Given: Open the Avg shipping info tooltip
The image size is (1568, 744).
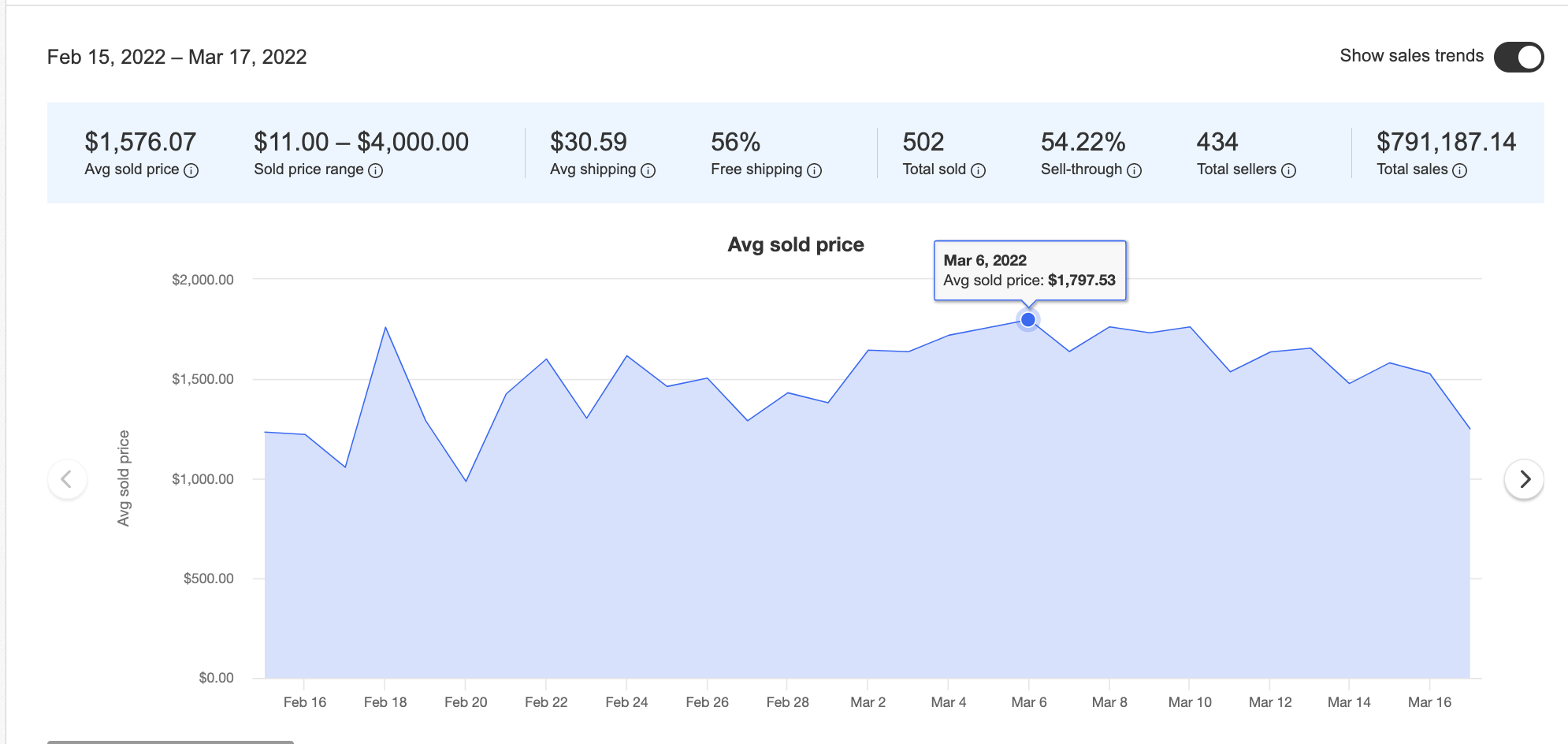Looking at the screenshot, I should tap(647, 169).
